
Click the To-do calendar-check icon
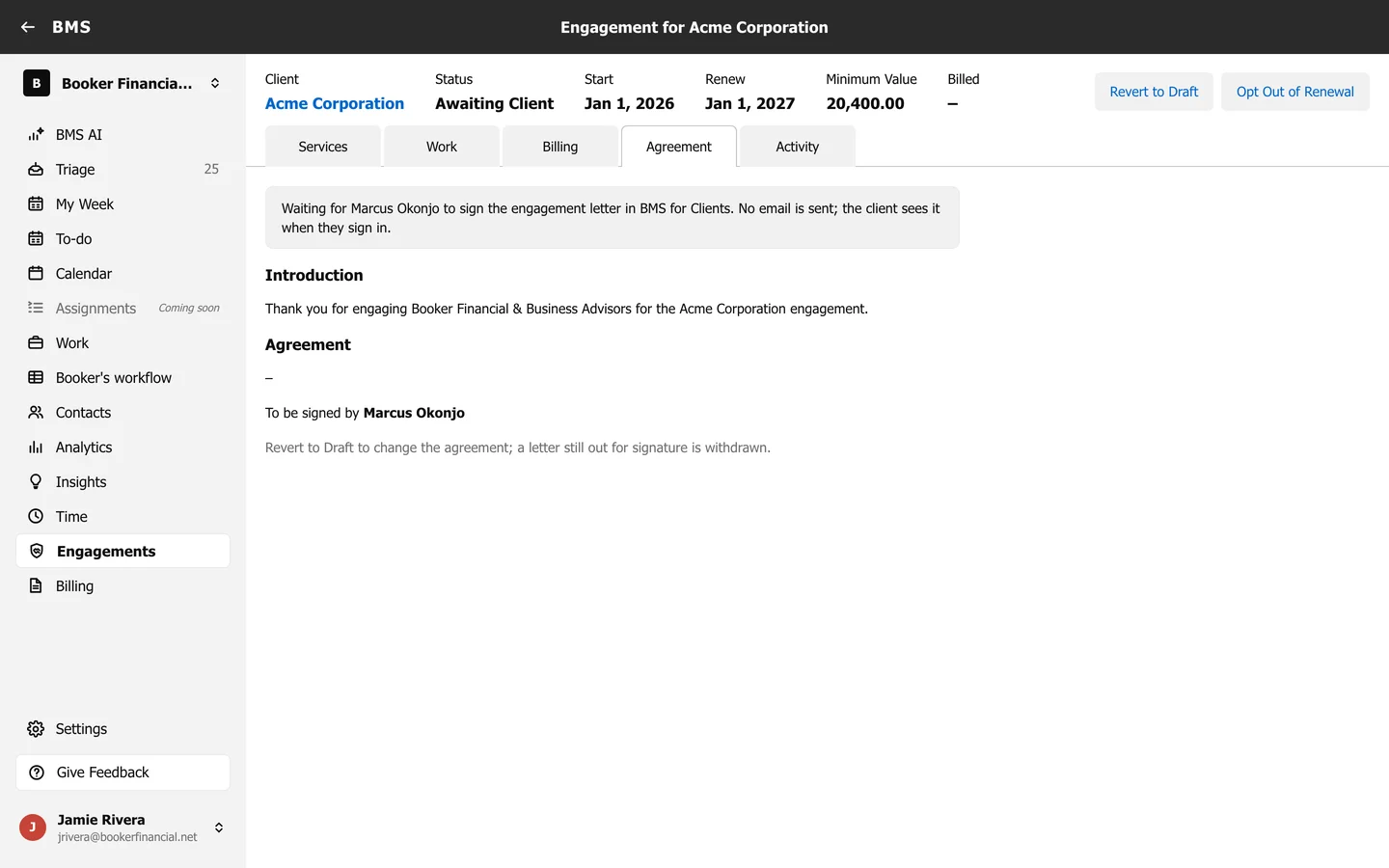tap(36, 238)
